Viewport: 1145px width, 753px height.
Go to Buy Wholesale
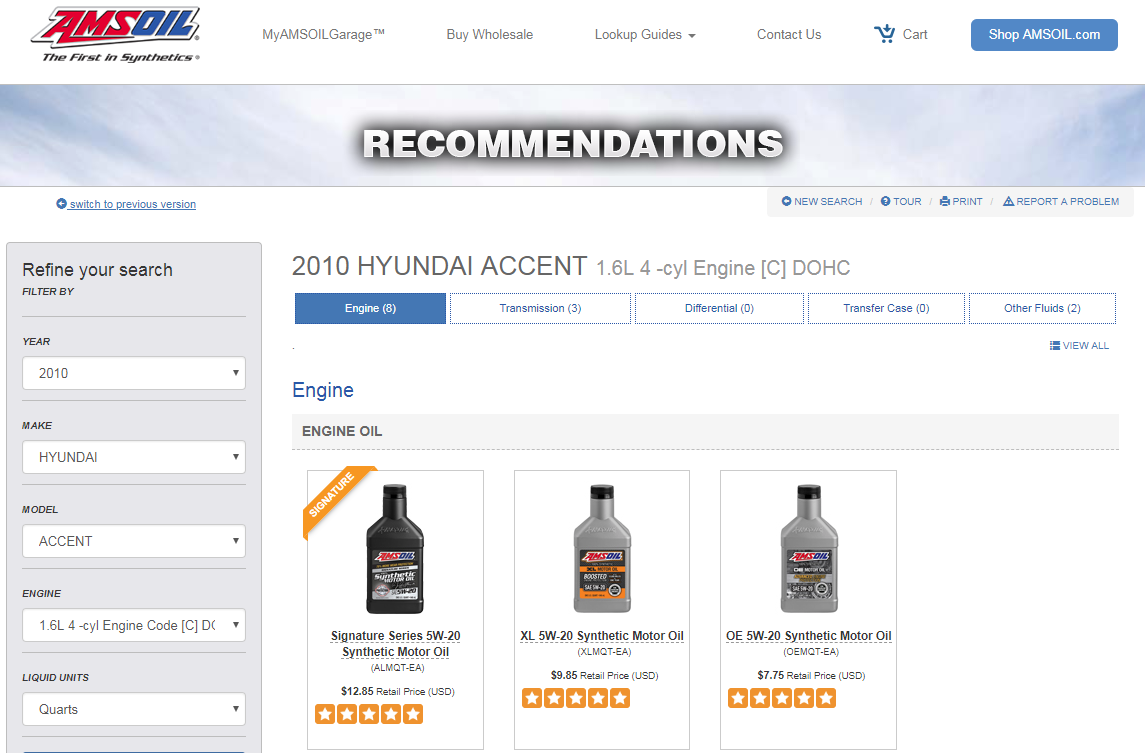tap(490, 34)
